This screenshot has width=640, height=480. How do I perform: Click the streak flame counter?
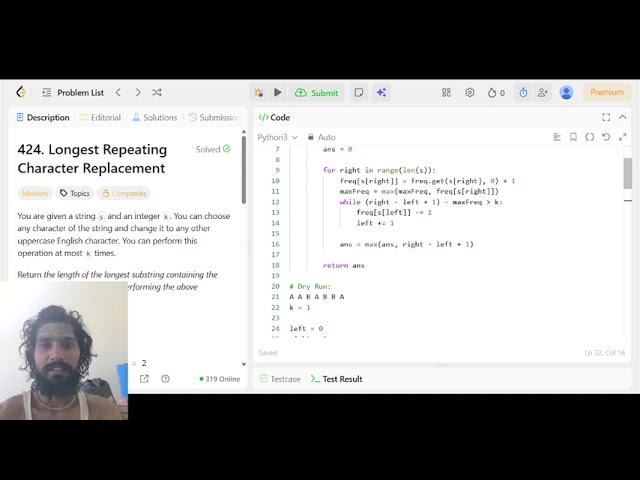496,93
